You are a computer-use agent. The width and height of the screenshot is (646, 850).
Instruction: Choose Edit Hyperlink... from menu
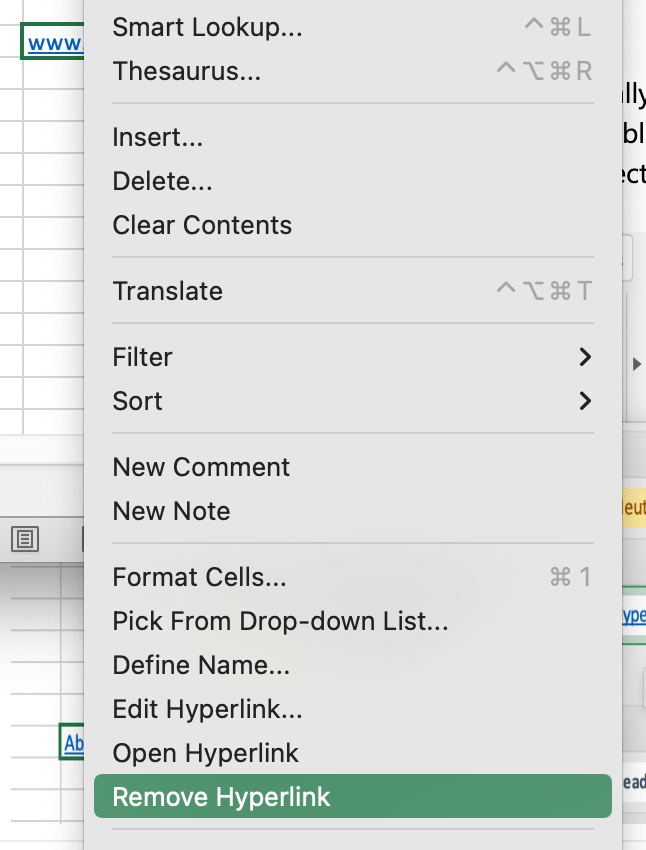pyautogui.click(x=207, y=709)
